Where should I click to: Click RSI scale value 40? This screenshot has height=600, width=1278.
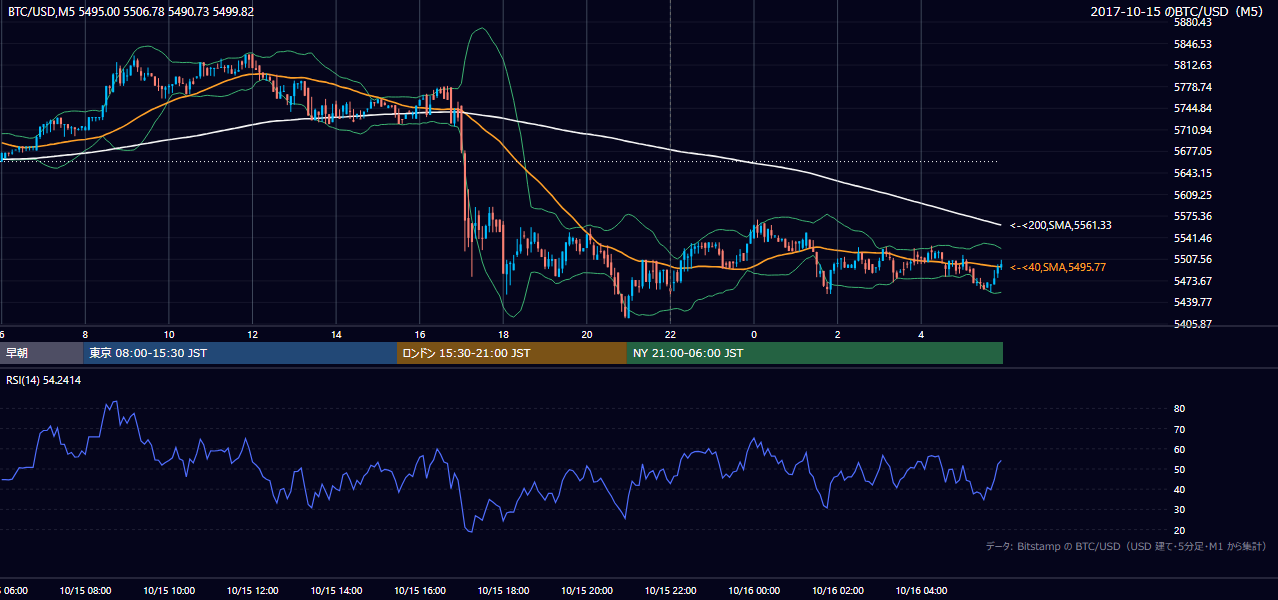click(1180, 490)
